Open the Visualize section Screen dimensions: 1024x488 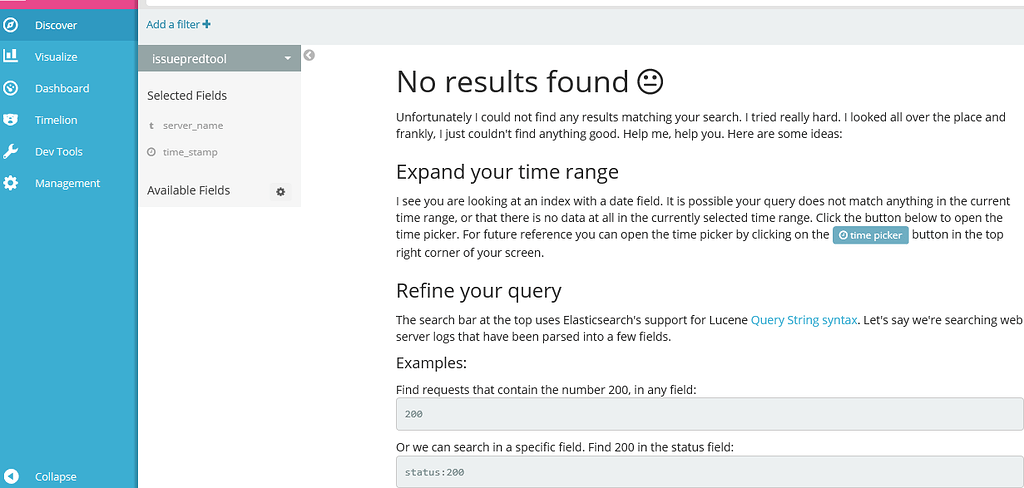(56, 57)
